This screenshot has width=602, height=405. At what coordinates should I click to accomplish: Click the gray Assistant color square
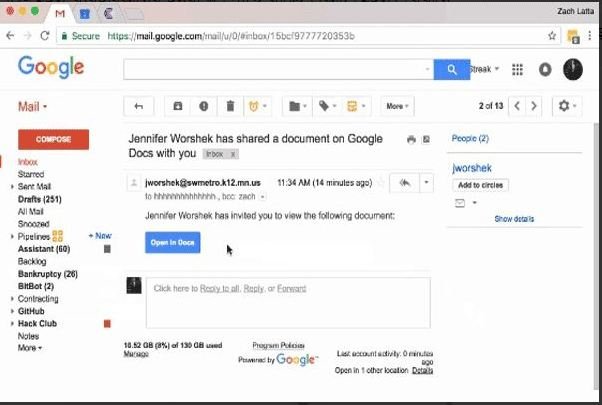(107, 249)
